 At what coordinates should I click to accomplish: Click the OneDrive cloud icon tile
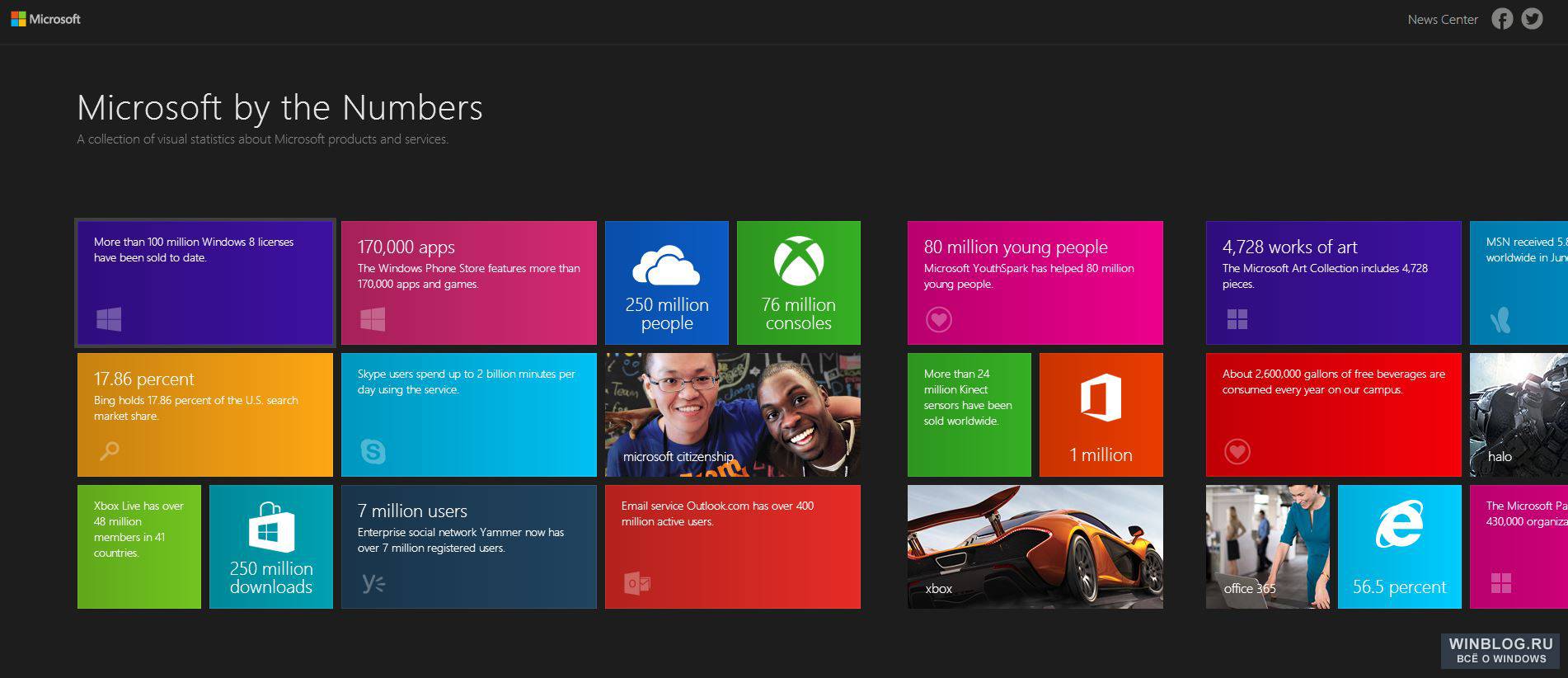(x=666, y=266)
